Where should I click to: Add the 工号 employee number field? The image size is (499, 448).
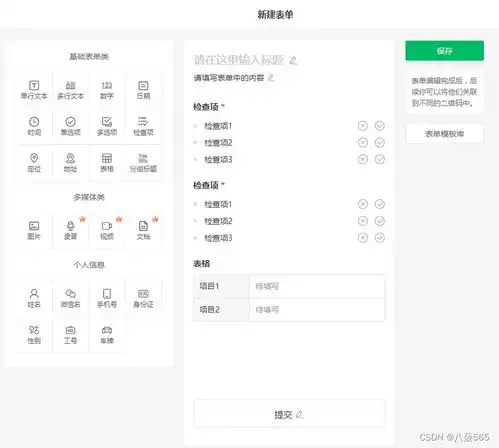[x=70, y=335]
